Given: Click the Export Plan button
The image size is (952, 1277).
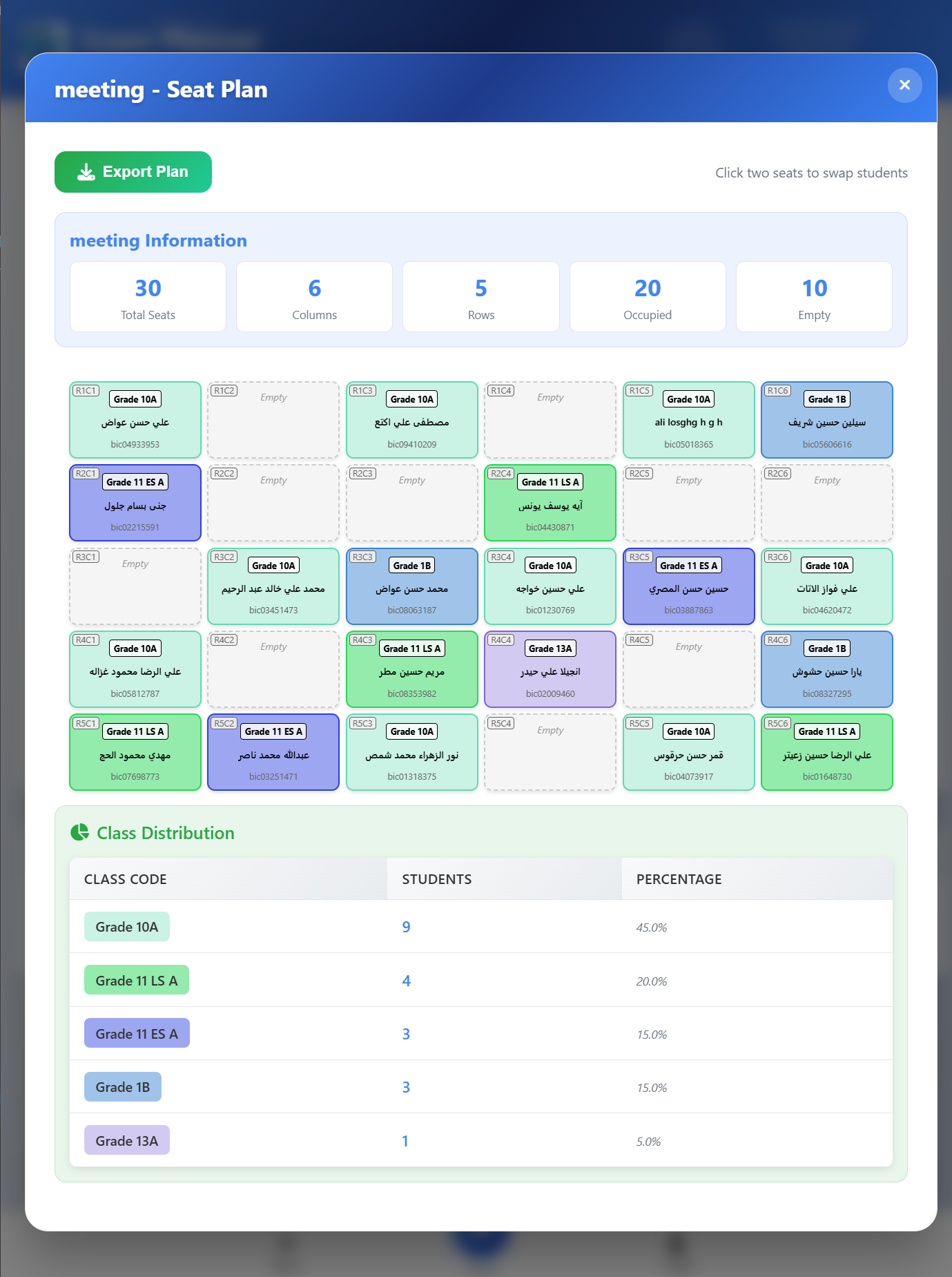Looking at the screenshot, I should (133, 172).
